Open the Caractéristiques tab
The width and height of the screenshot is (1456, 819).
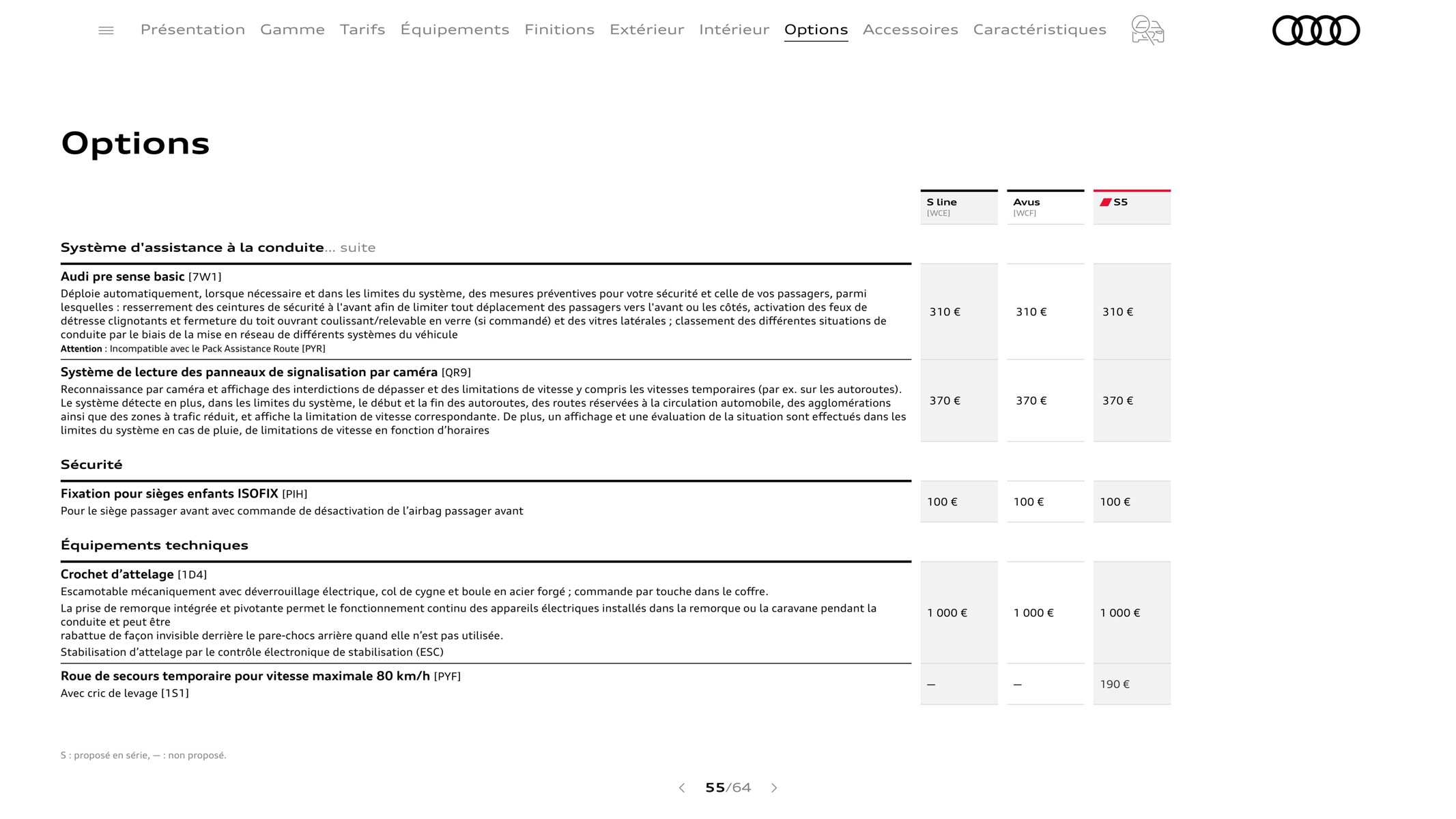pos(1040,29)
